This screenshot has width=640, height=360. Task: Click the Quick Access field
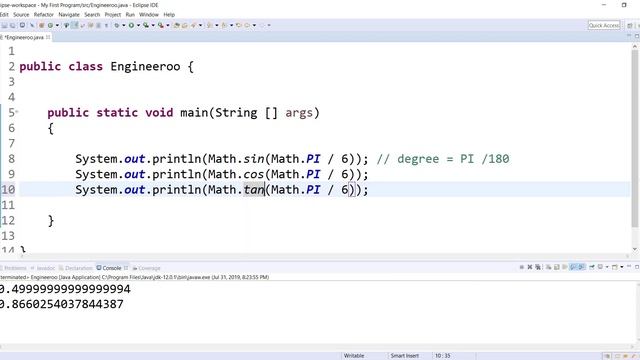[x=604, y=25]
